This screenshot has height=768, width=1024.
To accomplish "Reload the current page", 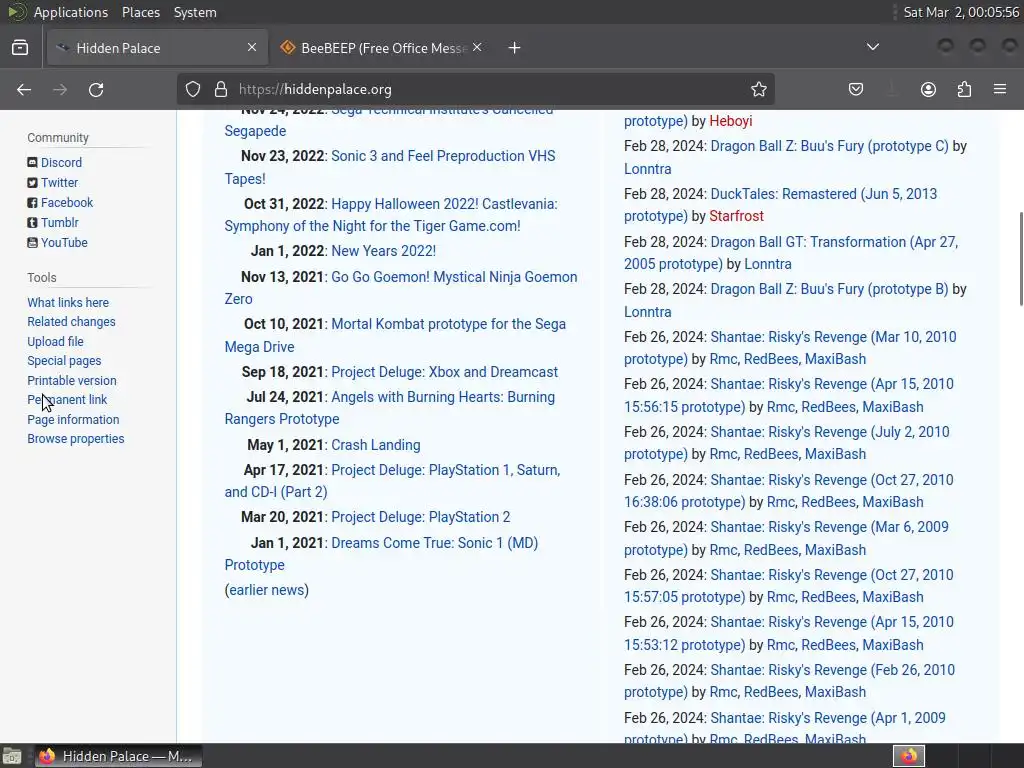I will point(96,89).
